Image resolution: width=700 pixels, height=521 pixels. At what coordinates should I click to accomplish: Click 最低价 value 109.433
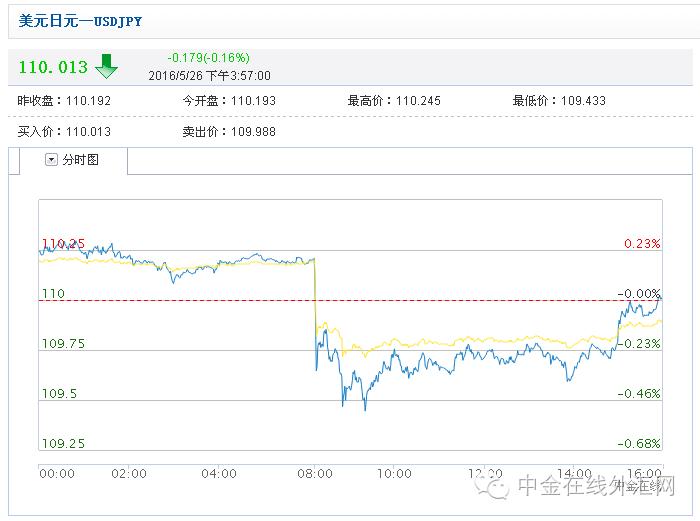click(583, 101)
